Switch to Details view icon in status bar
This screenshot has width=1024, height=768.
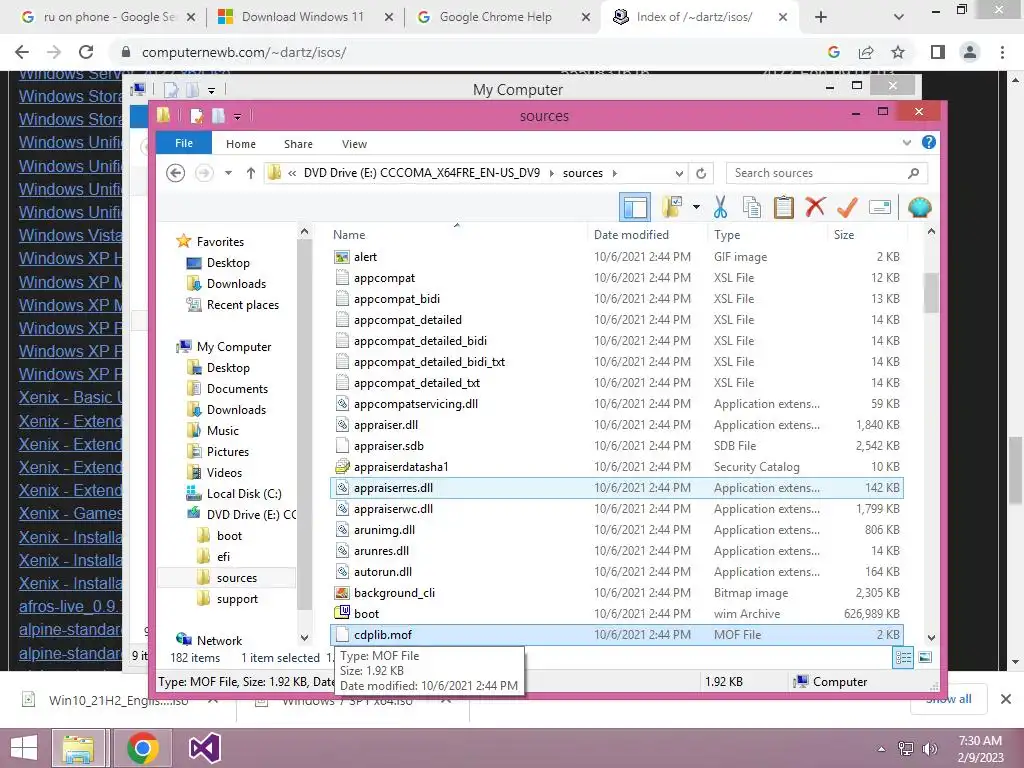coord(903,657)
